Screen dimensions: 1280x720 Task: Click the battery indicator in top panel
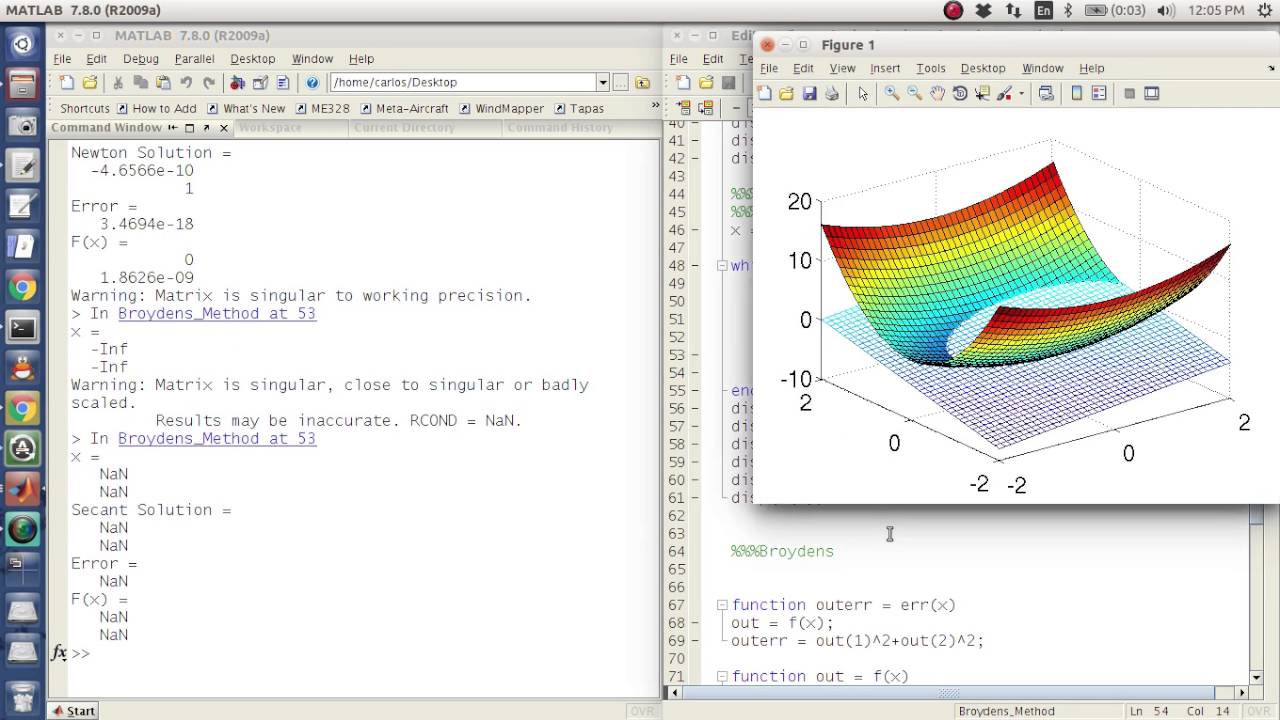click(1114, 10)
